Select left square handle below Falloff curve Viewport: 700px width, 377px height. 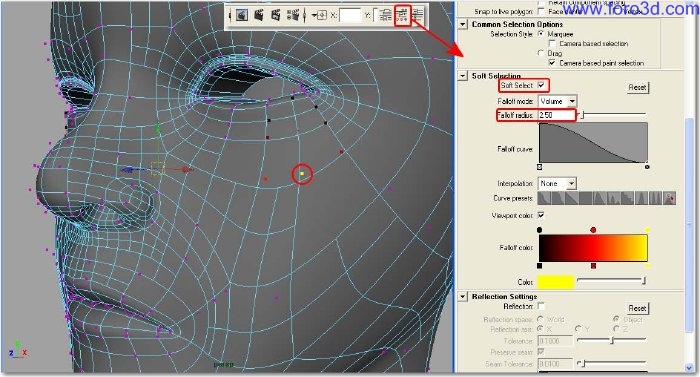[540, 167]
